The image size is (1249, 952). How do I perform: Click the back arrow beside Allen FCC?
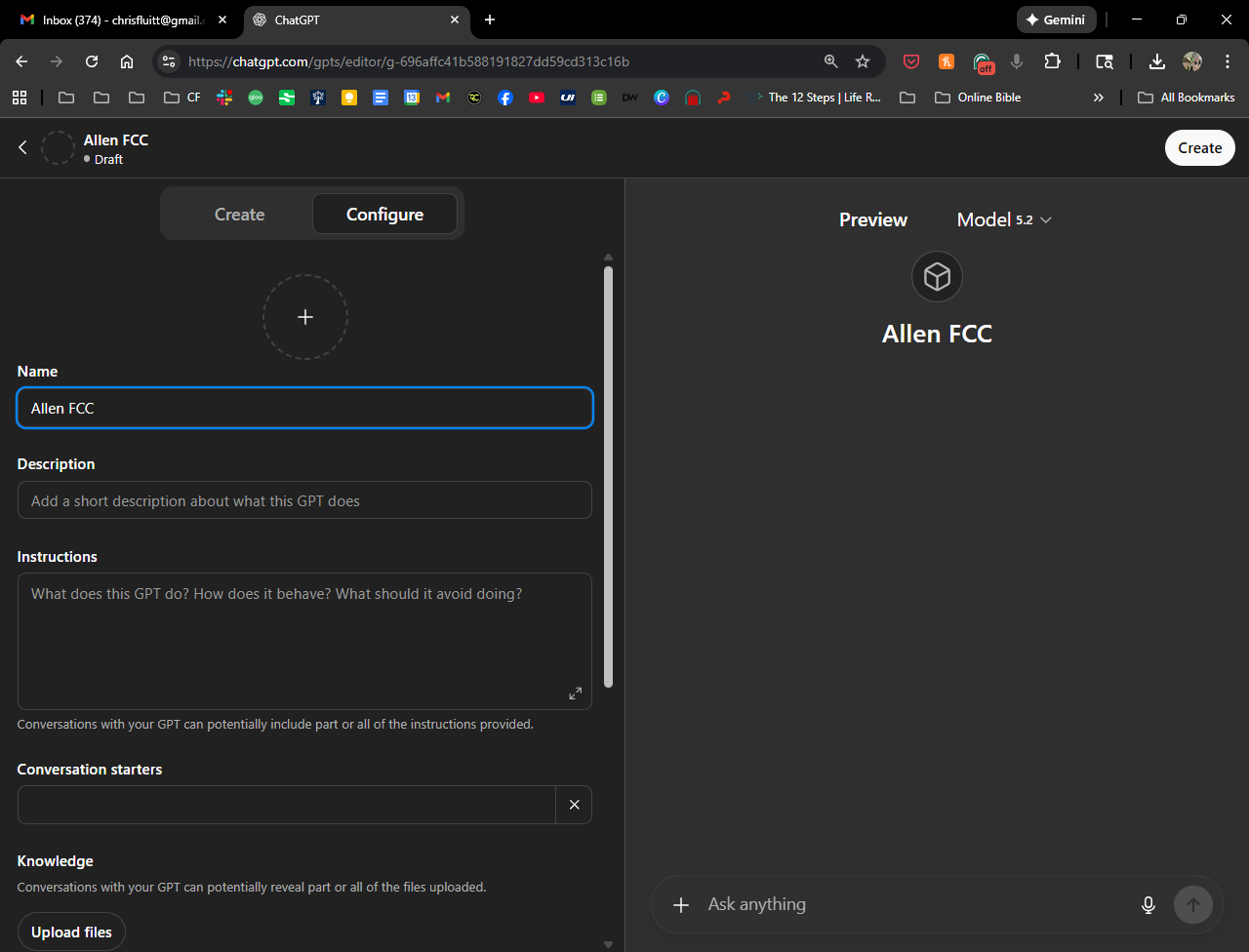click(x=22, y=147)
